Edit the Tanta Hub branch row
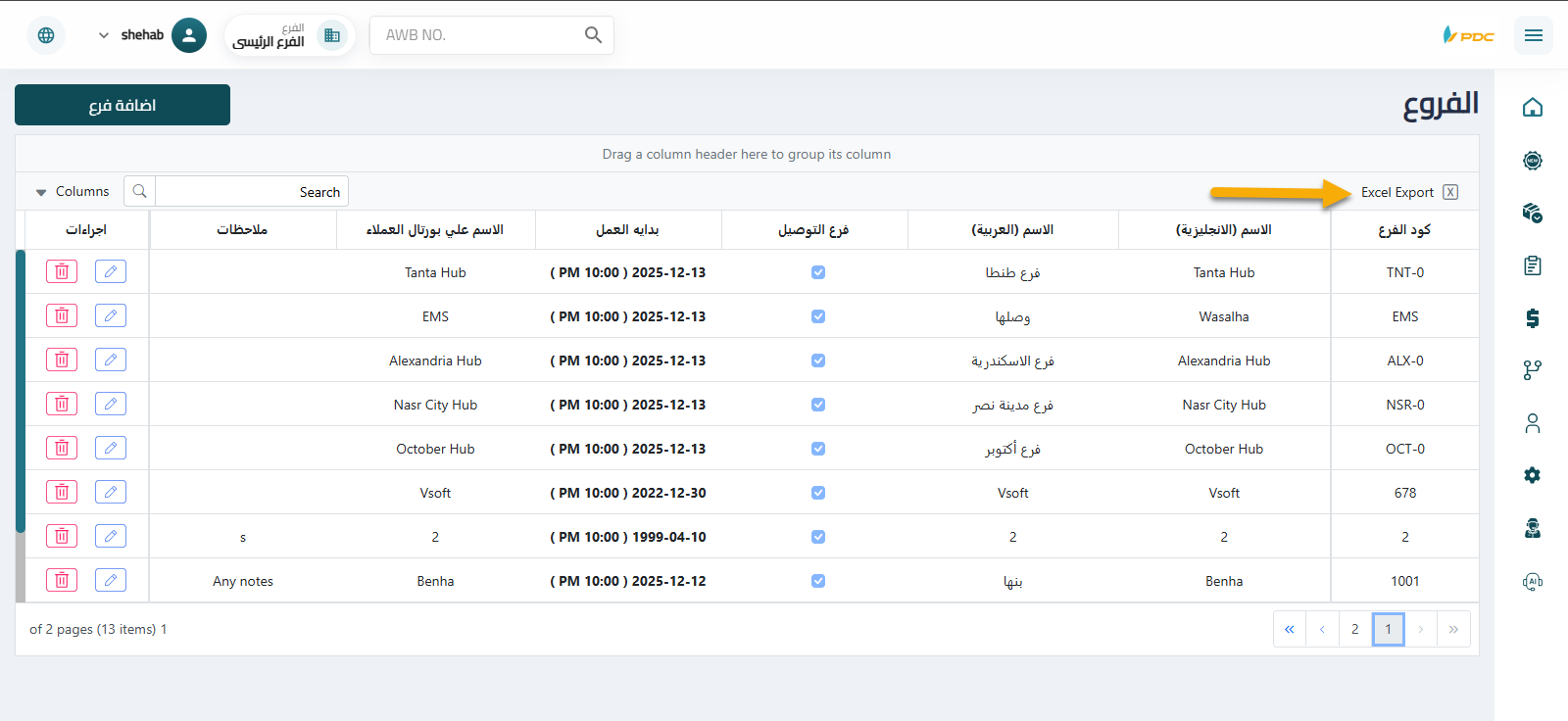The image size is (1568, 721). pos(111,271)
